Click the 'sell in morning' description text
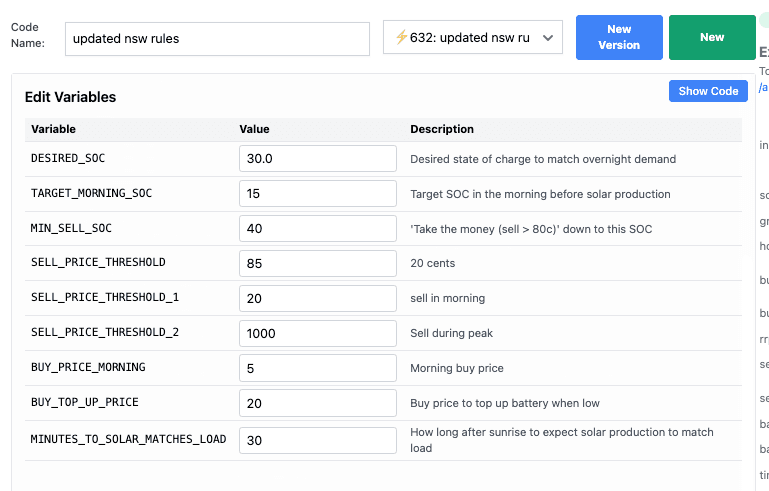 click(x=448, y=298)
